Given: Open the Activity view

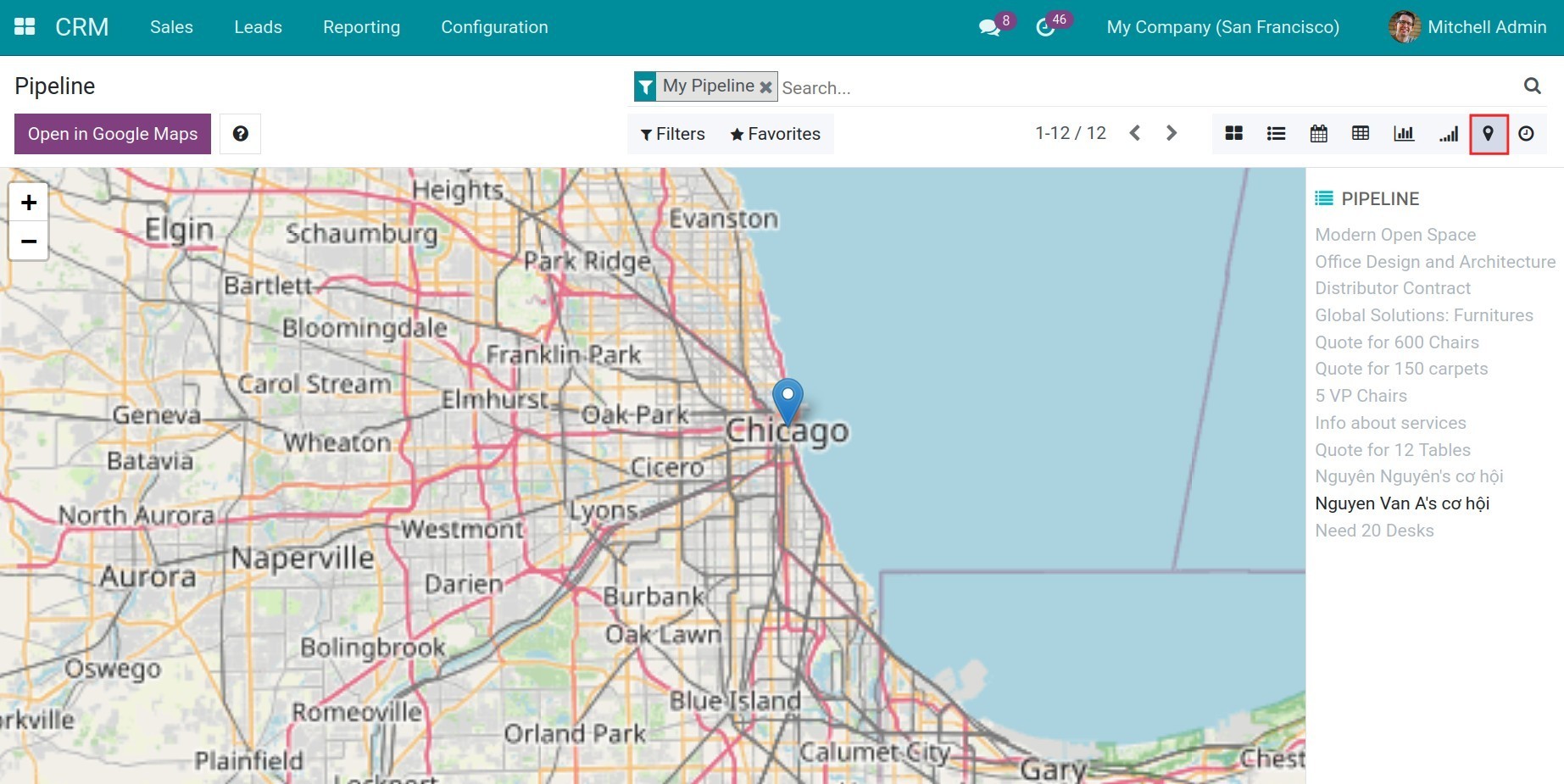Looking at the screenshot, I should 1527,133.
